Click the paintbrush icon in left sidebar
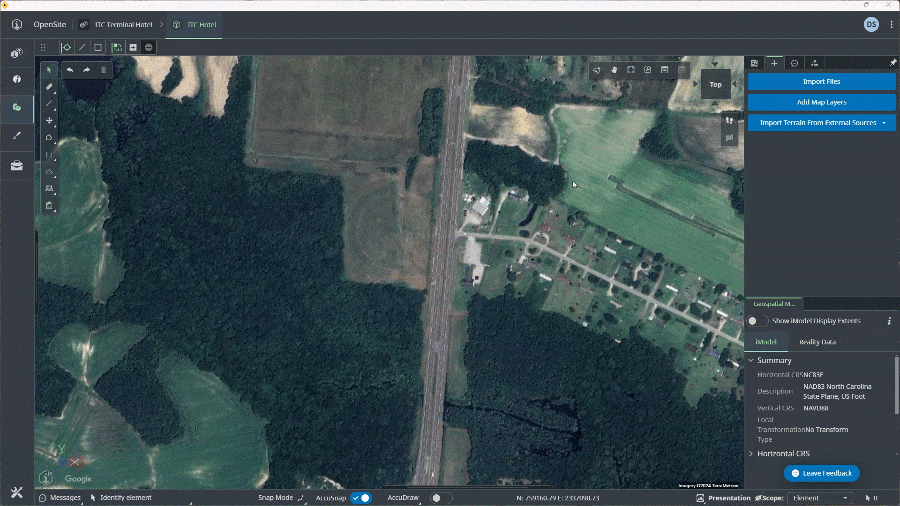 tap(17, 135)
